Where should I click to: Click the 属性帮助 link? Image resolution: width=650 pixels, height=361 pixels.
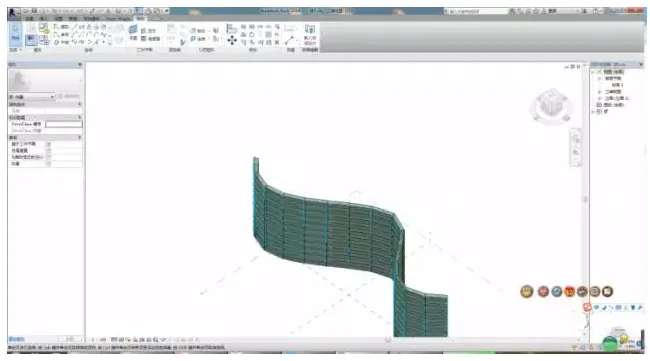click(17, 339)
